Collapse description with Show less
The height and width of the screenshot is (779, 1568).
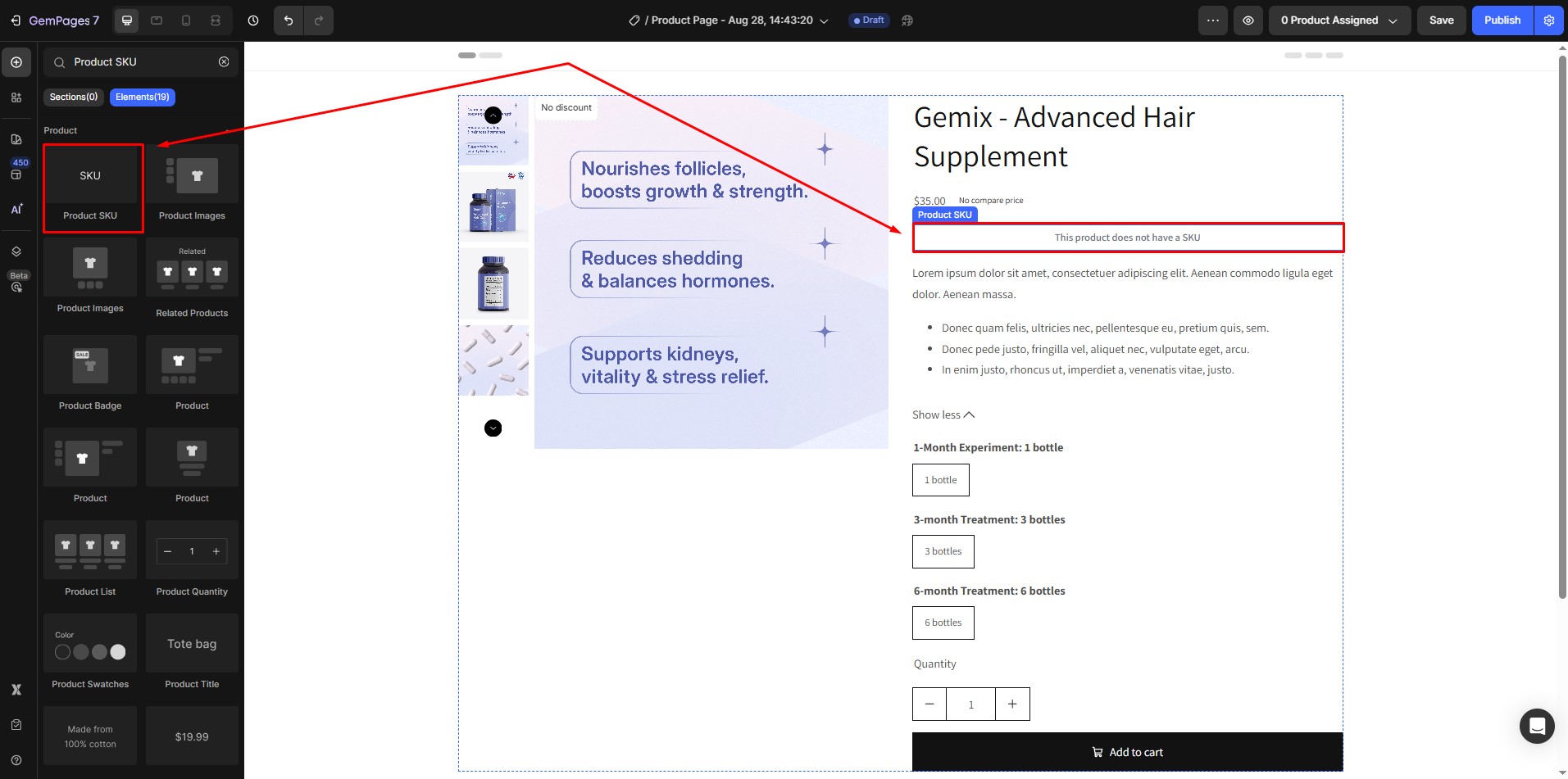coord(943,414)
